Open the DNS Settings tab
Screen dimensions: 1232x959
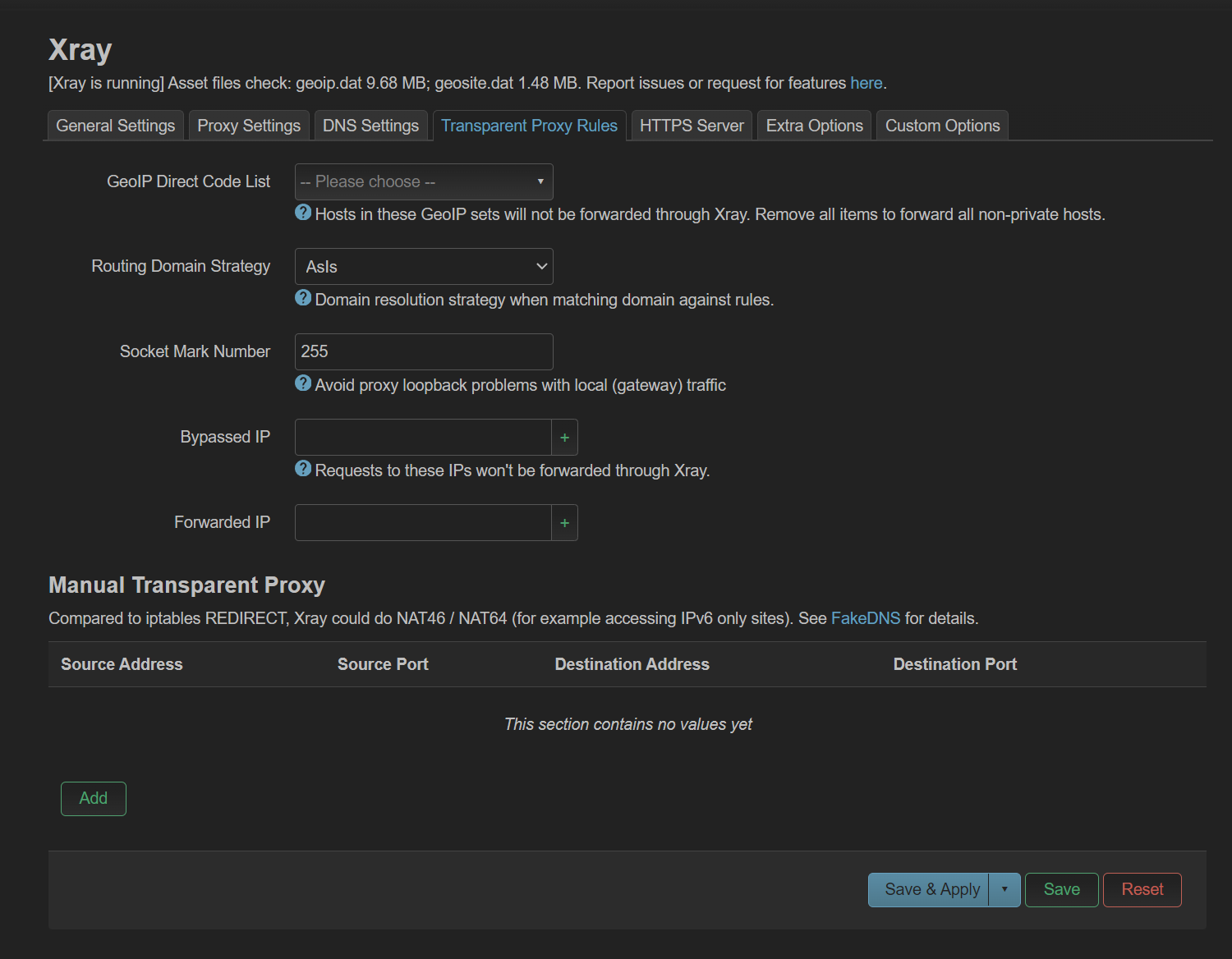tap(370, 126)
